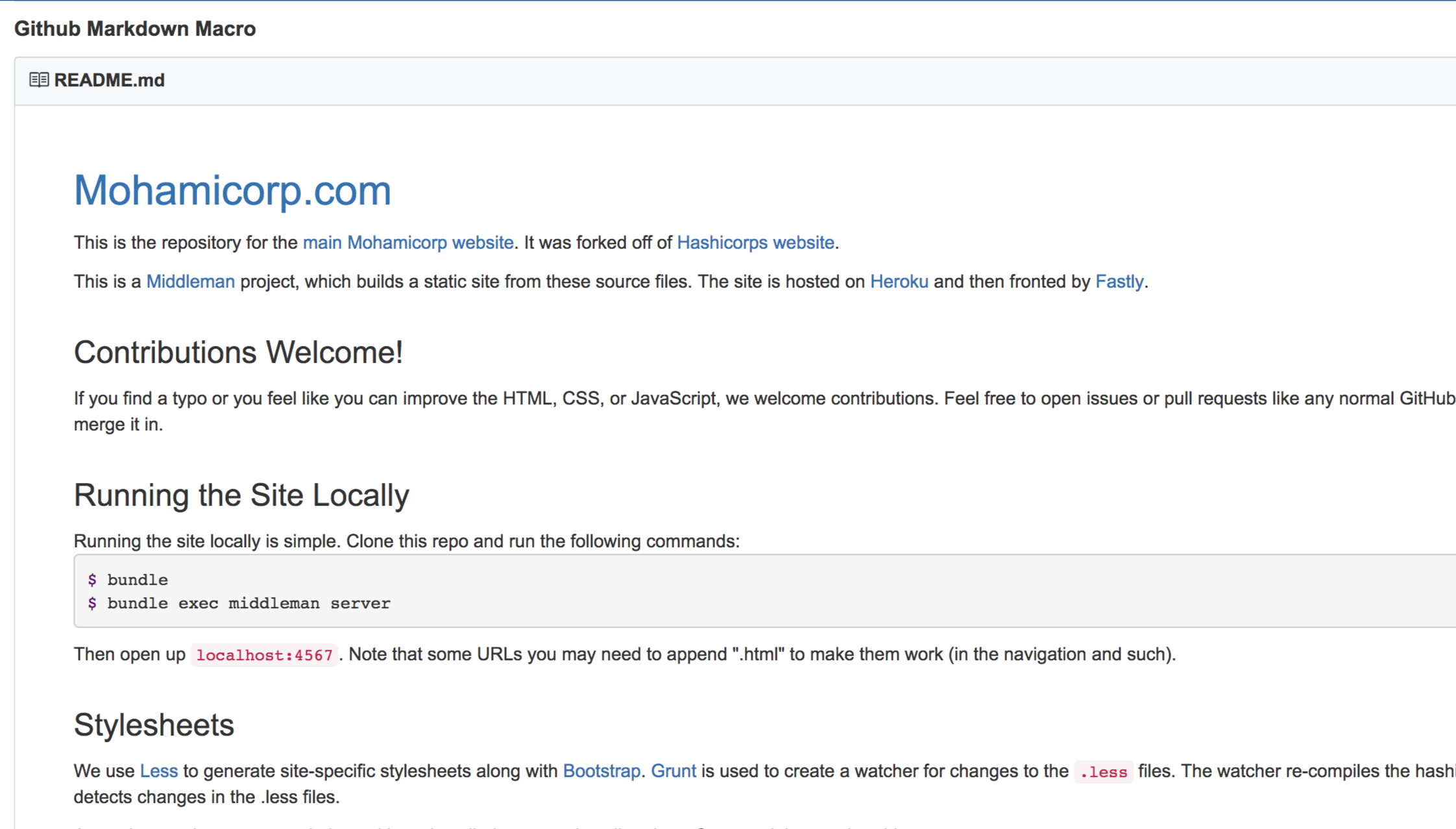Open the Grunt link
This screenshot has height=829, width=1456.
[x=673, y=771]
